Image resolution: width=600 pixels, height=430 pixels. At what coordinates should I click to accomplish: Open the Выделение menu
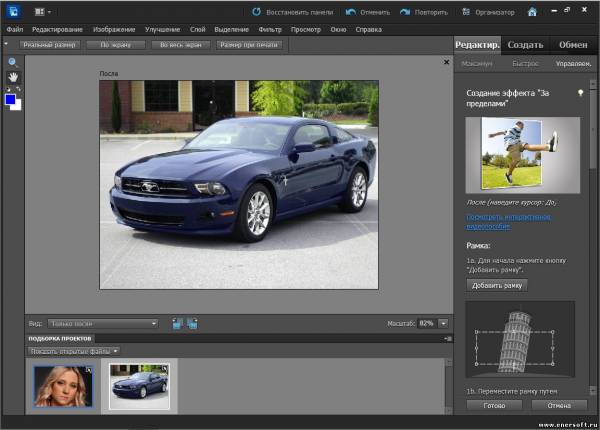[x=232, y=29]
